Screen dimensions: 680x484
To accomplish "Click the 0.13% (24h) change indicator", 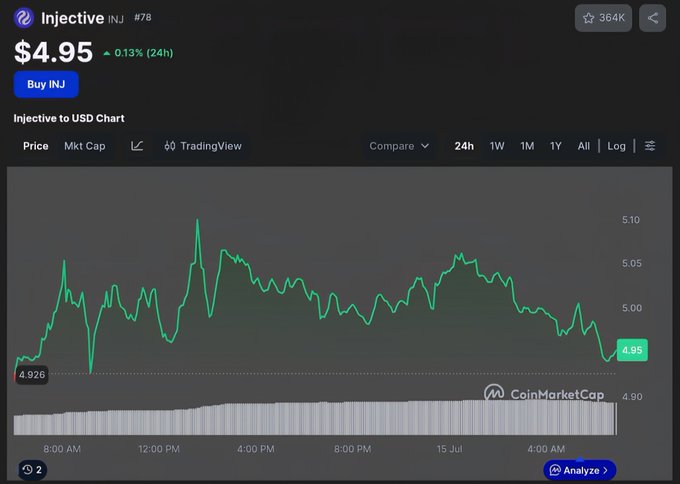I will coord(138,53).
